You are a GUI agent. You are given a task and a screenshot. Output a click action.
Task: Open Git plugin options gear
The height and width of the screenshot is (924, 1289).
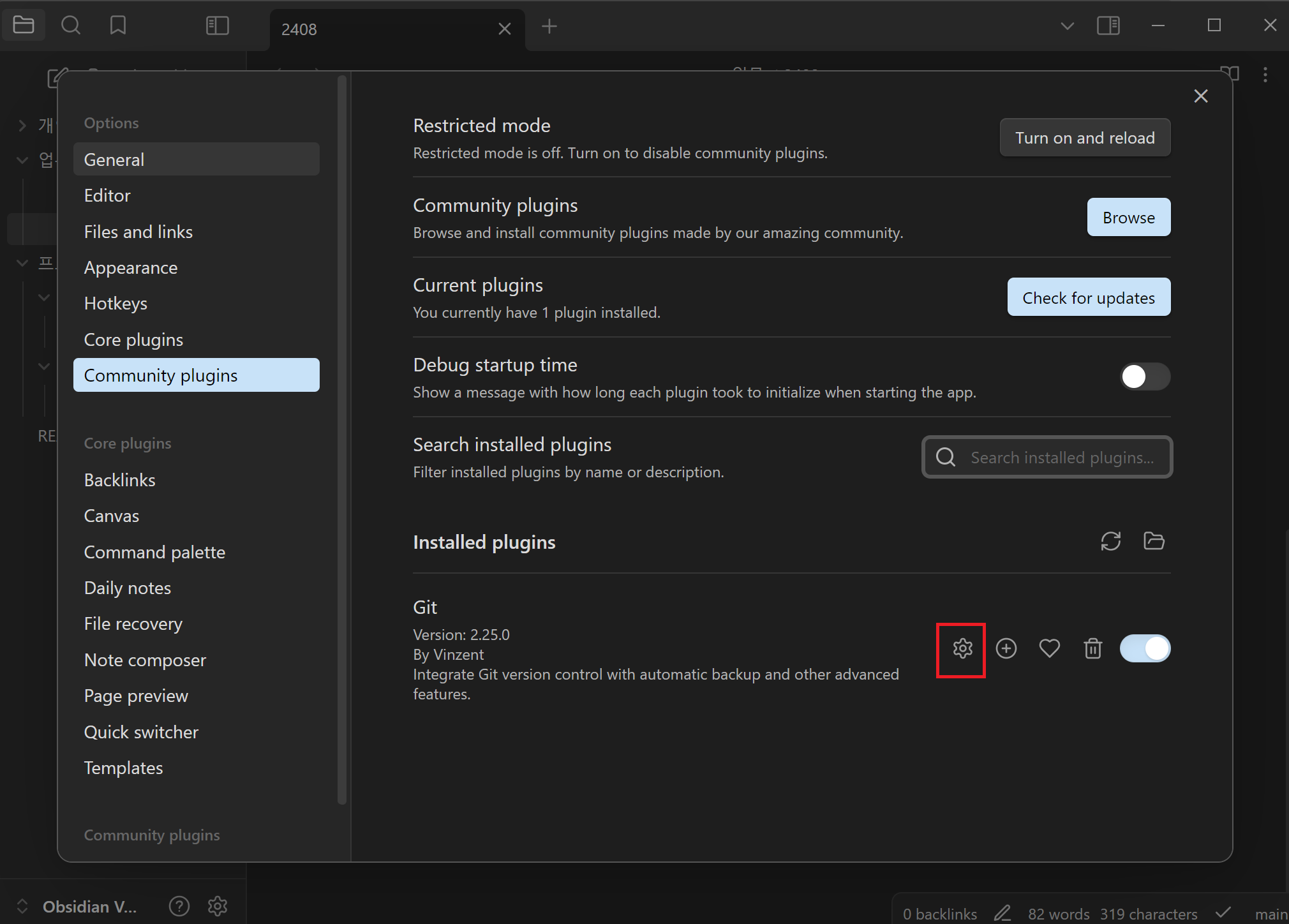click(962, 649)
